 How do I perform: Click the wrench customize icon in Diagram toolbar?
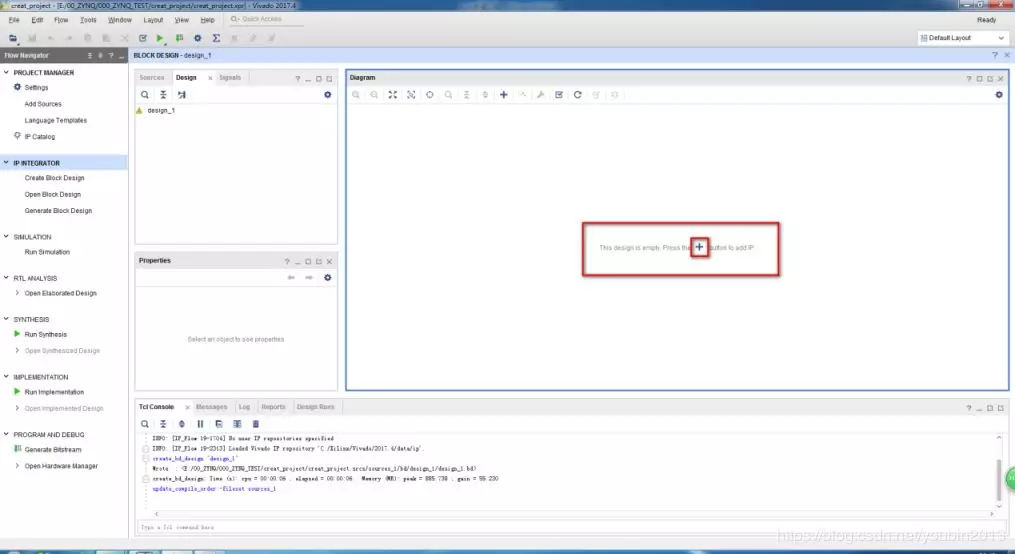point(541,94)
